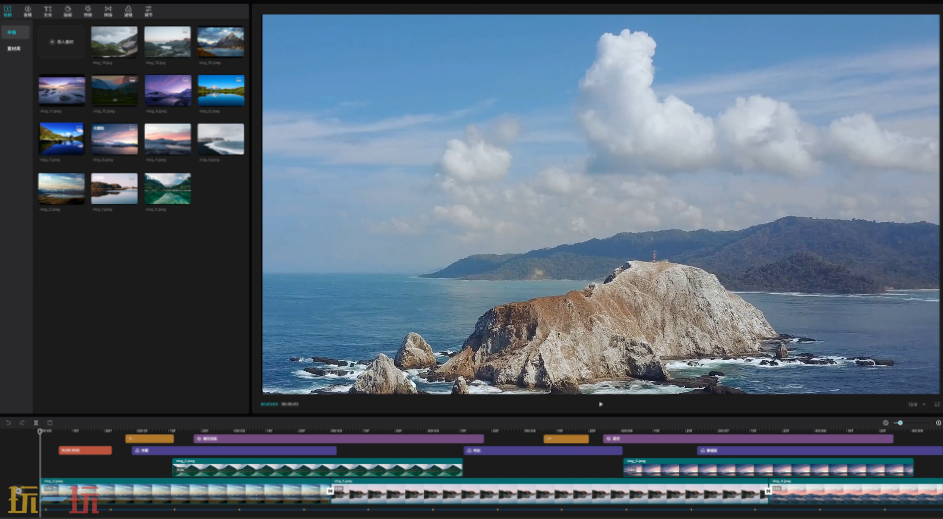Select the last pink-purple effect clip
943x519 pixels.
click(748, 439)
